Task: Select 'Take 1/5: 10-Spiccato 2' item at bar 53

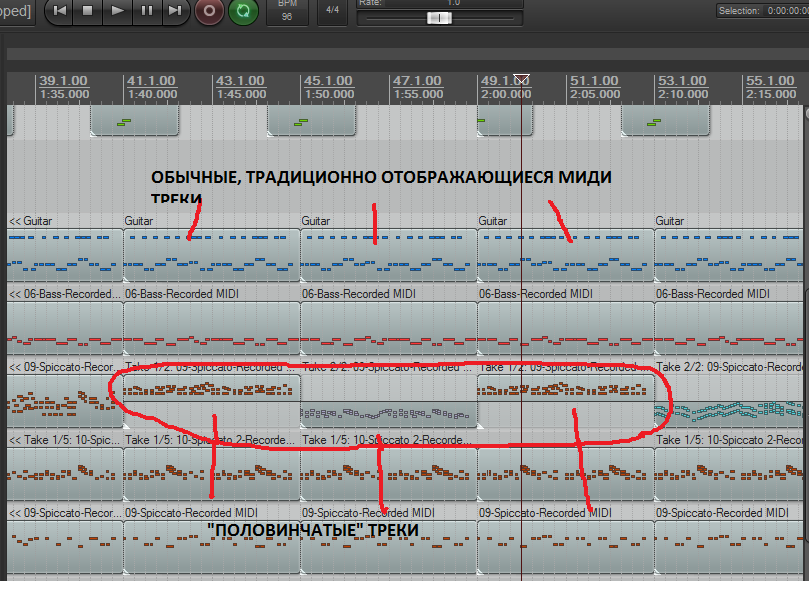Action: pos(729,474)
